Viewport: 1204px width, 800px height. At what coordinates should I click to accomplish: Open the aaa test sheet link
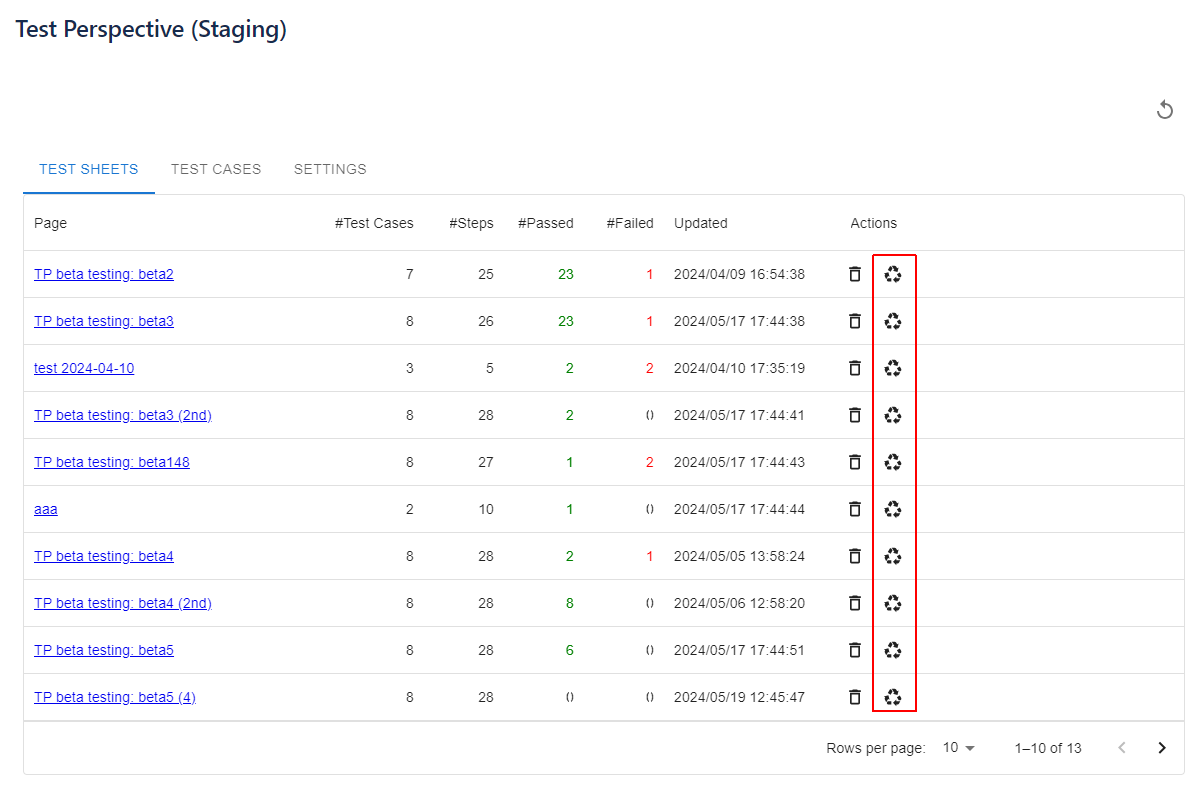tap(46, 509)
